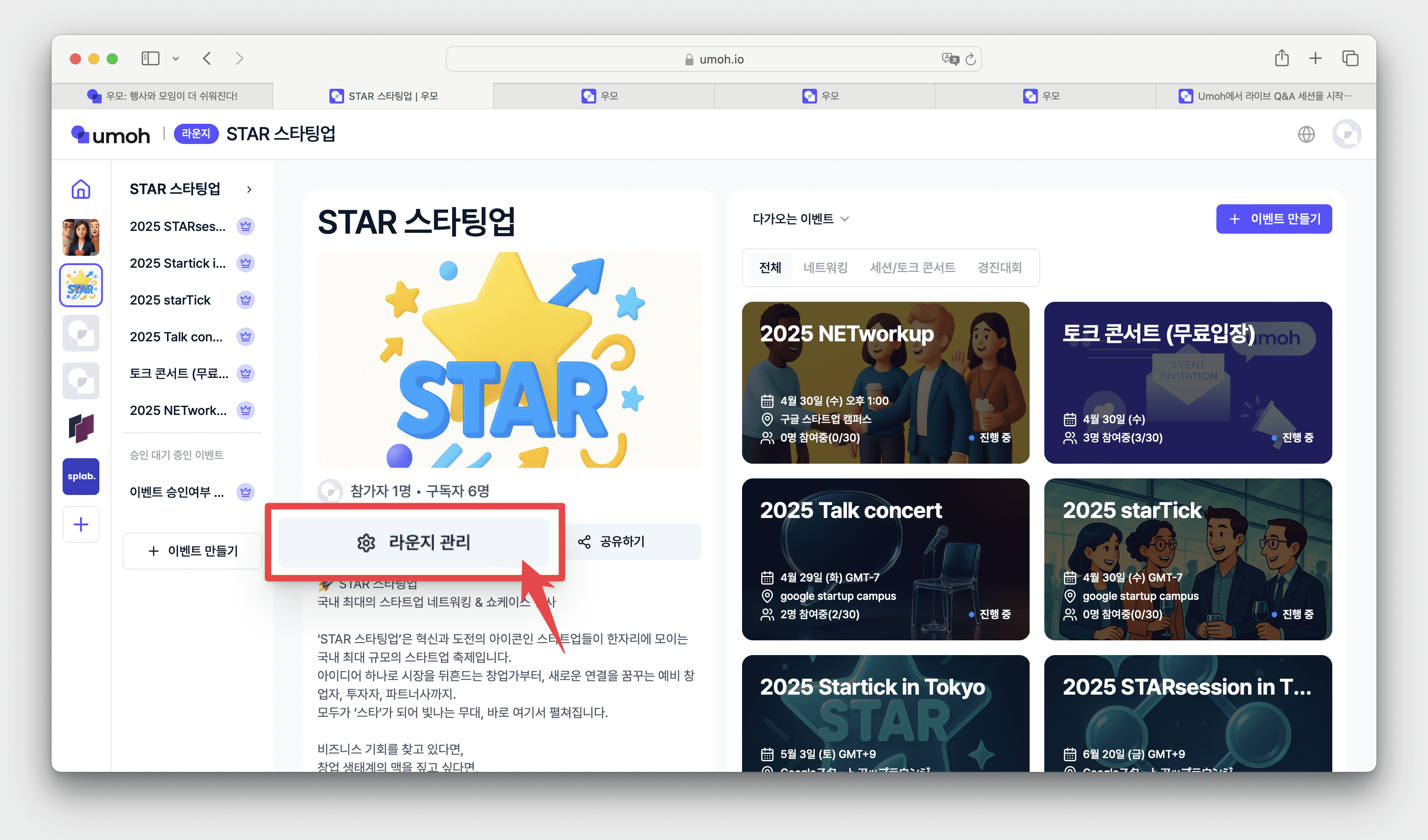Click crown icon next to 2025 starTick
The image size is (1428, 840).
[x=245, y=300]
